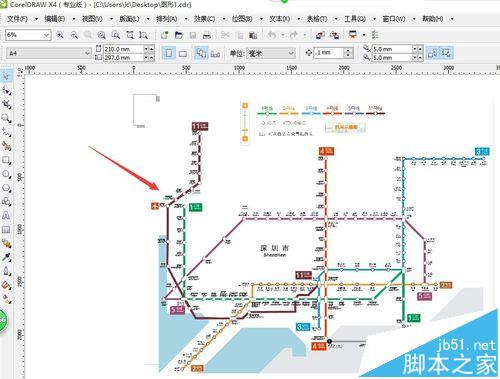This screenshot has width=500, height=379.
Task: Click the page height field 297.0 mm
Action: click(x=123, y=58)
